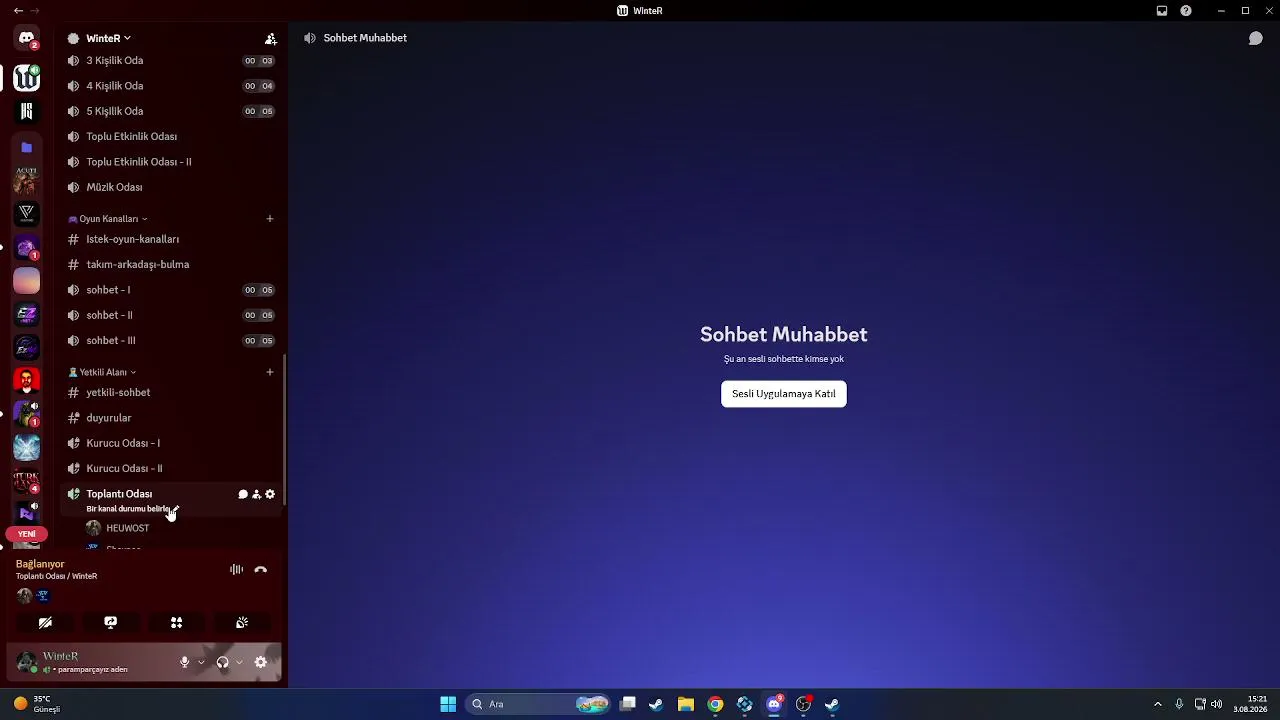Select the Toplantı Odası voice channel

119,494
